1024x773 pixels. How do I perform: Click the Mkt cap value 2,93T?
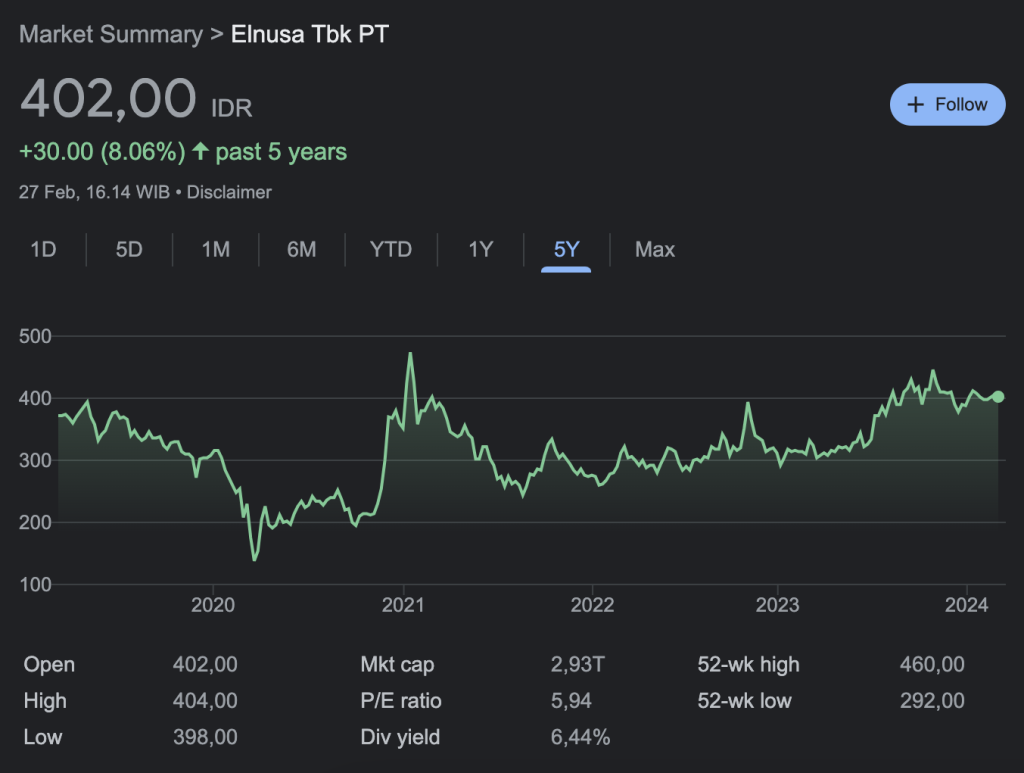(579, 665)
